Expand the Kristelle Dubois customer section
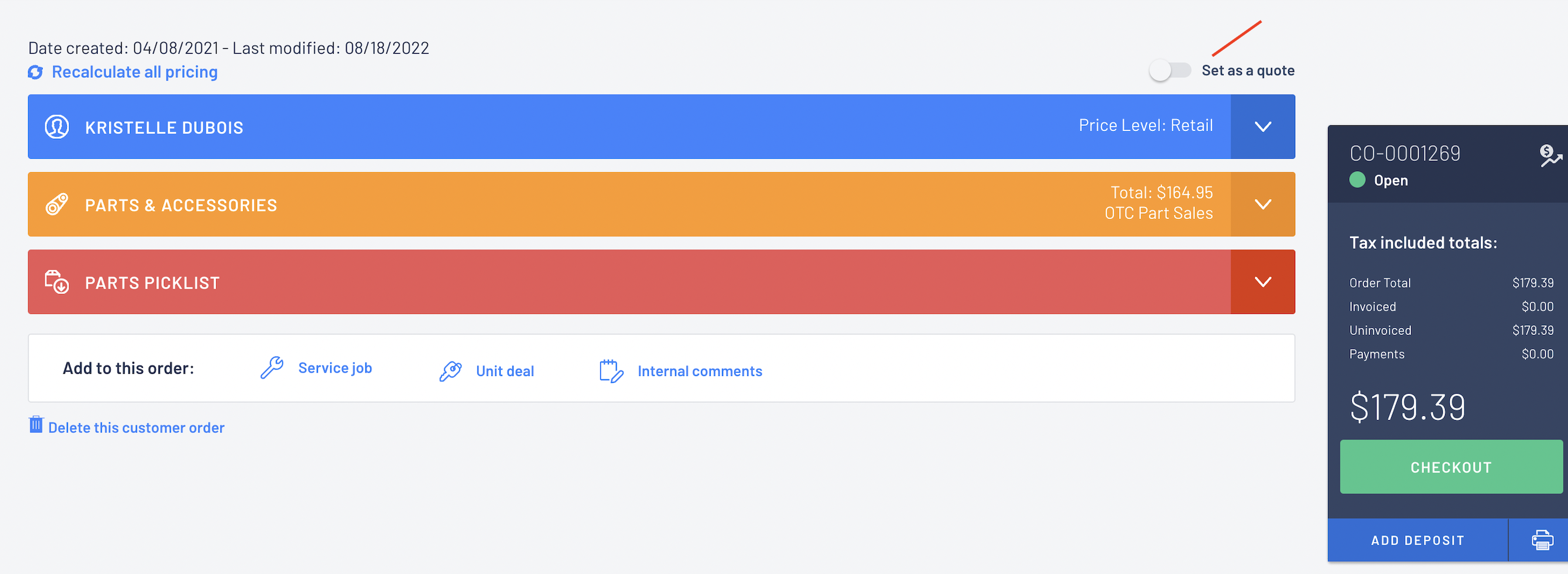The image size is (1568, 574). pos(1262,127)
